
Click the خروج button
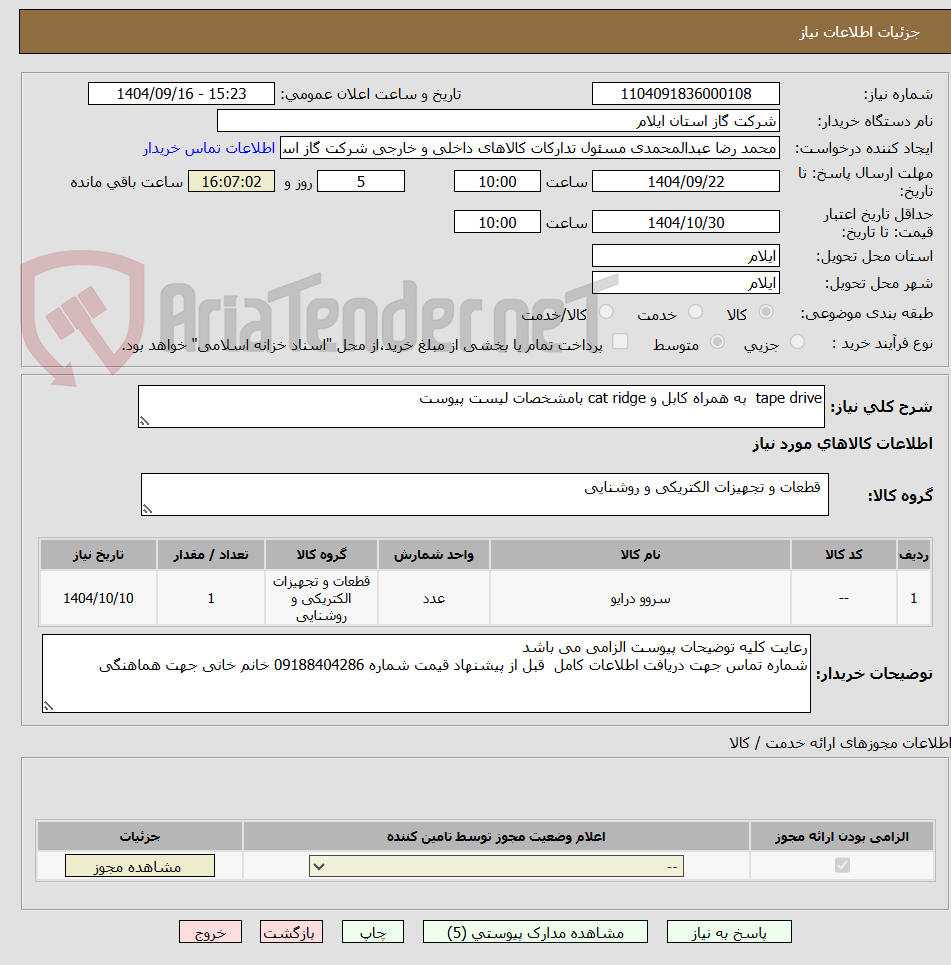click(210, 931)
